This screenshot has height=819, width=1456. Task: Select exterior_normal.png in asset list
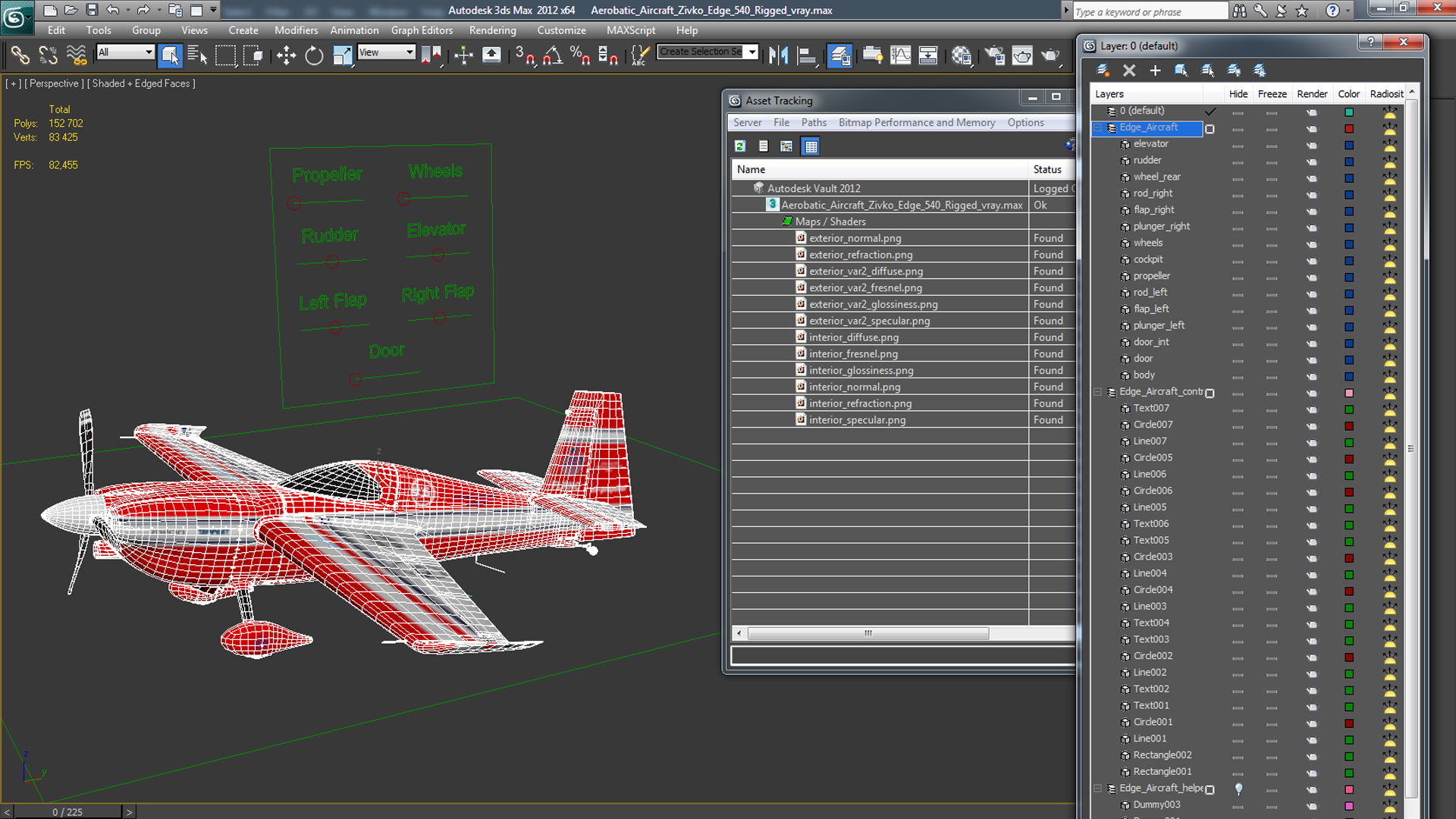pos(855,238)
